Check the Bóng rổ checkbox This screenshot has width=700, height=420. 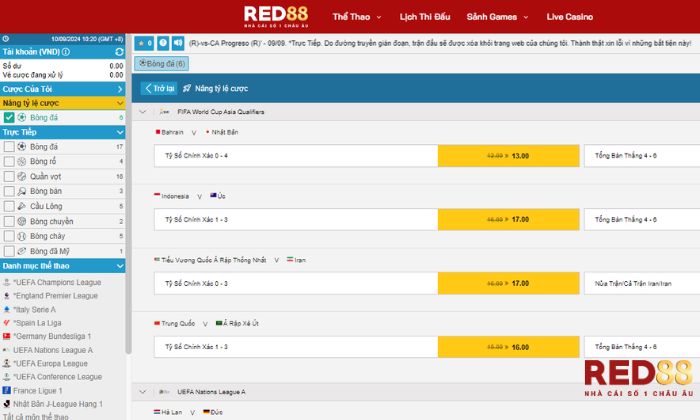pyautogui.click(x=9, y=161)
